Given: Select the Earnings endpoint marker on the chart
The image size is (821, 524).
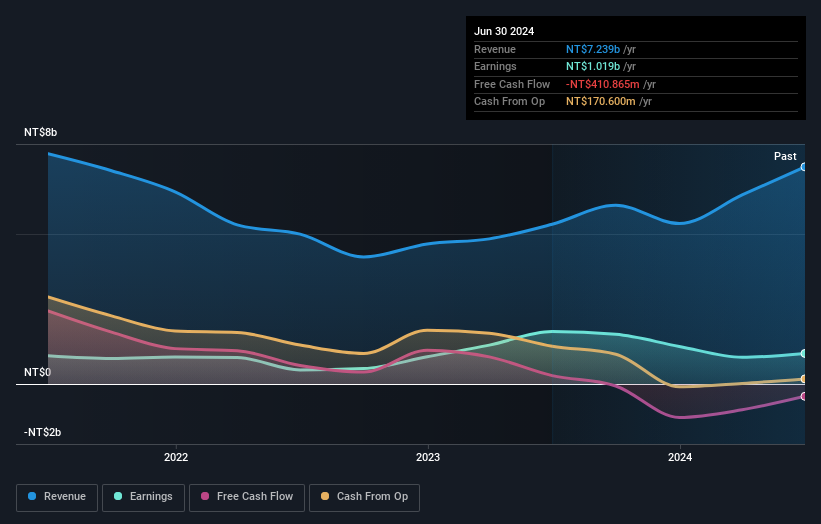Looking at the screenshot, I should 803,354.
